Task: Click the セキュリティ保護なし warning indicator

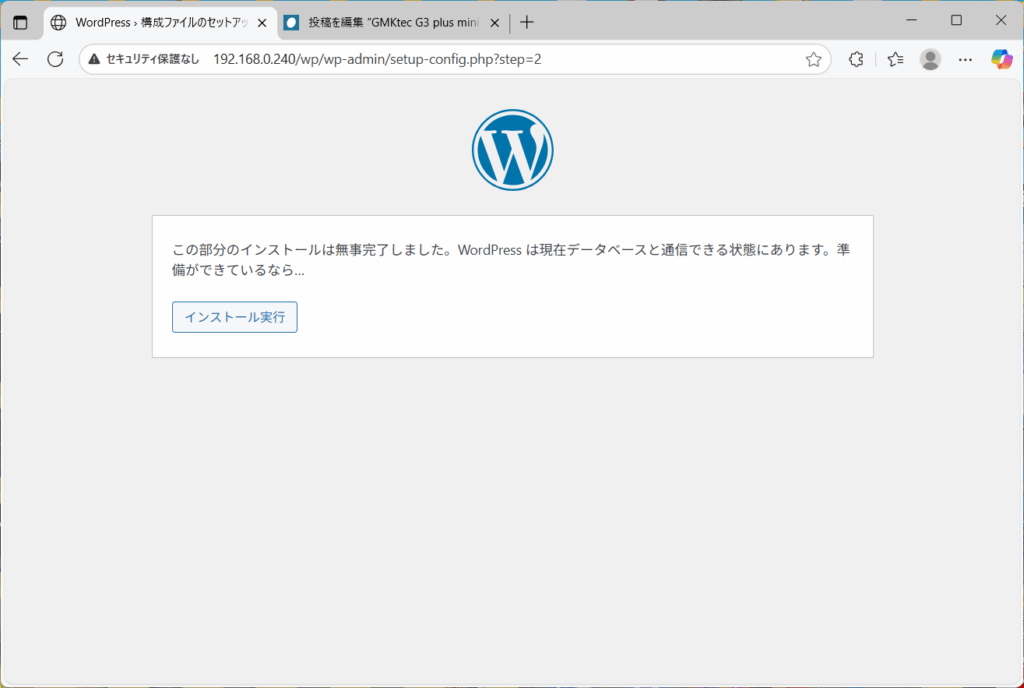Action: (x=143, y=59)
